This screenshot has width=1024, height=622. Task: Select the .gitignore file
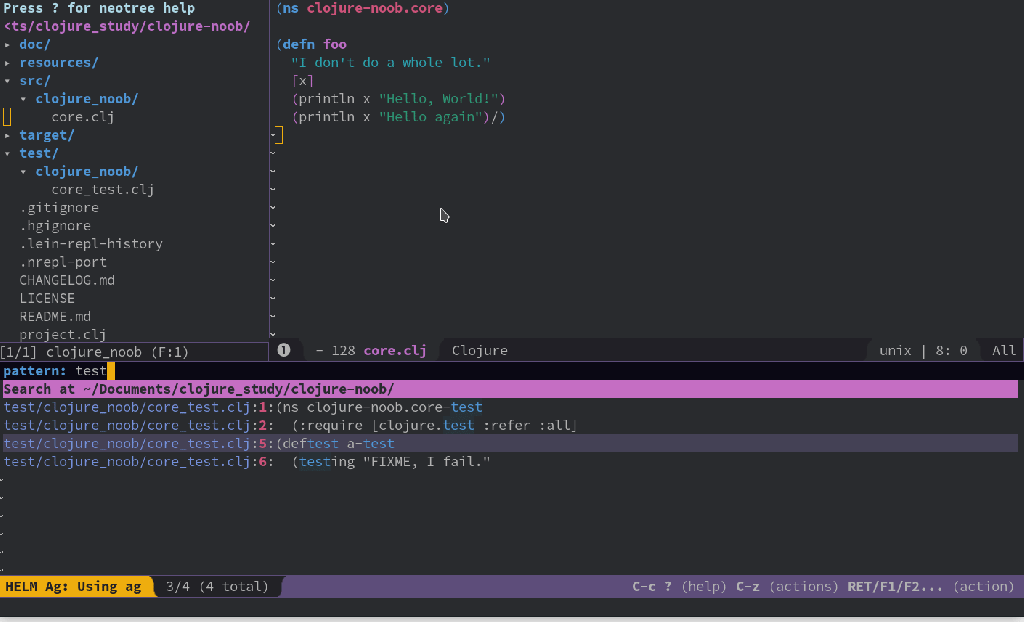coord(59,207)
